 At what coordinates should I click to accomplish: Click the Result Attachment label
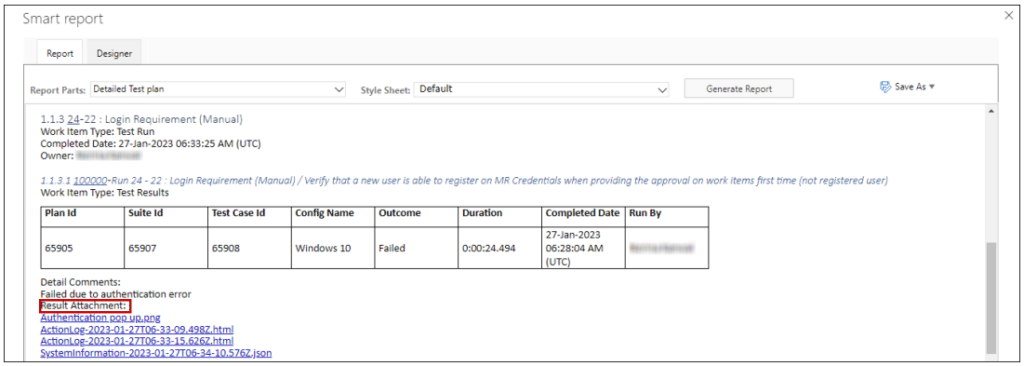(84, 306)
